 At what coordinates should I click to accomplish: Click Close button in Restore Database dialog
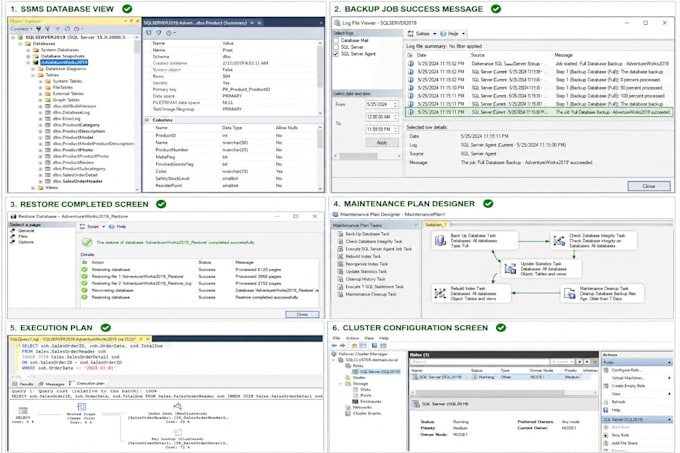(x=302, y=314)
